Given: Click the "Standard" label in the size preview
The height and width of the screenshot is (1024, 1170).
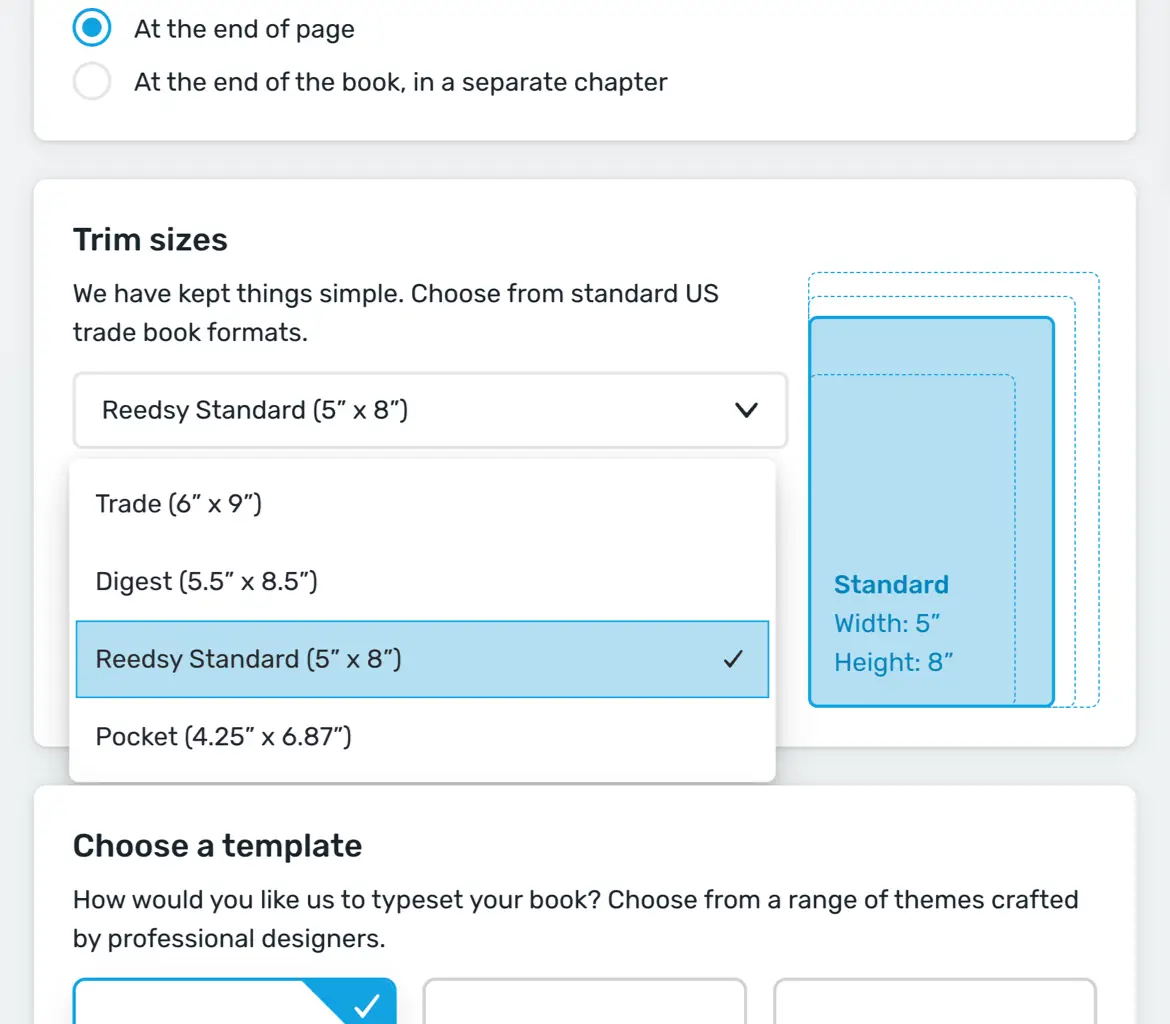Looking at the screenshot, I should click(891, 585).
